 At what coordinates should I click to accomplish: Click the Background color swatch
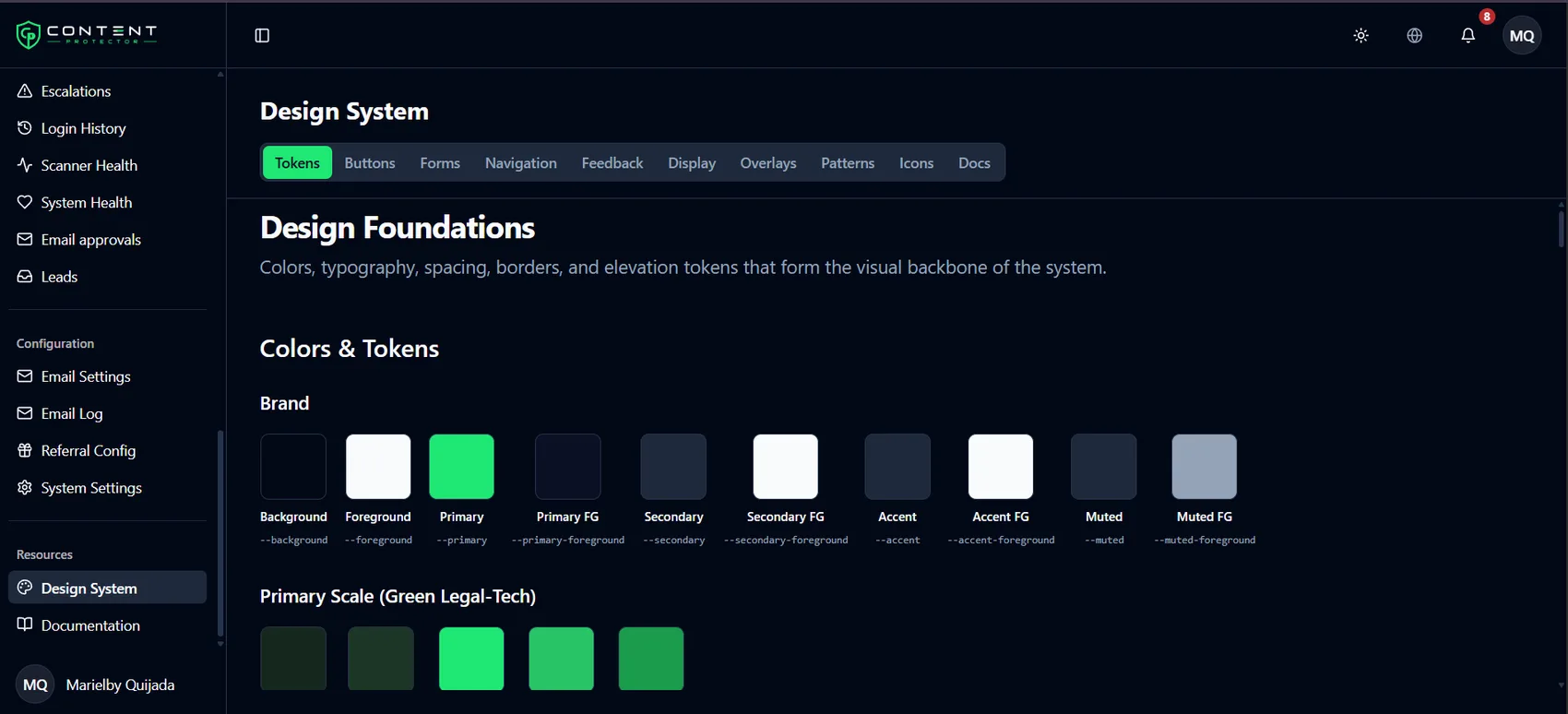coord(293,467)
